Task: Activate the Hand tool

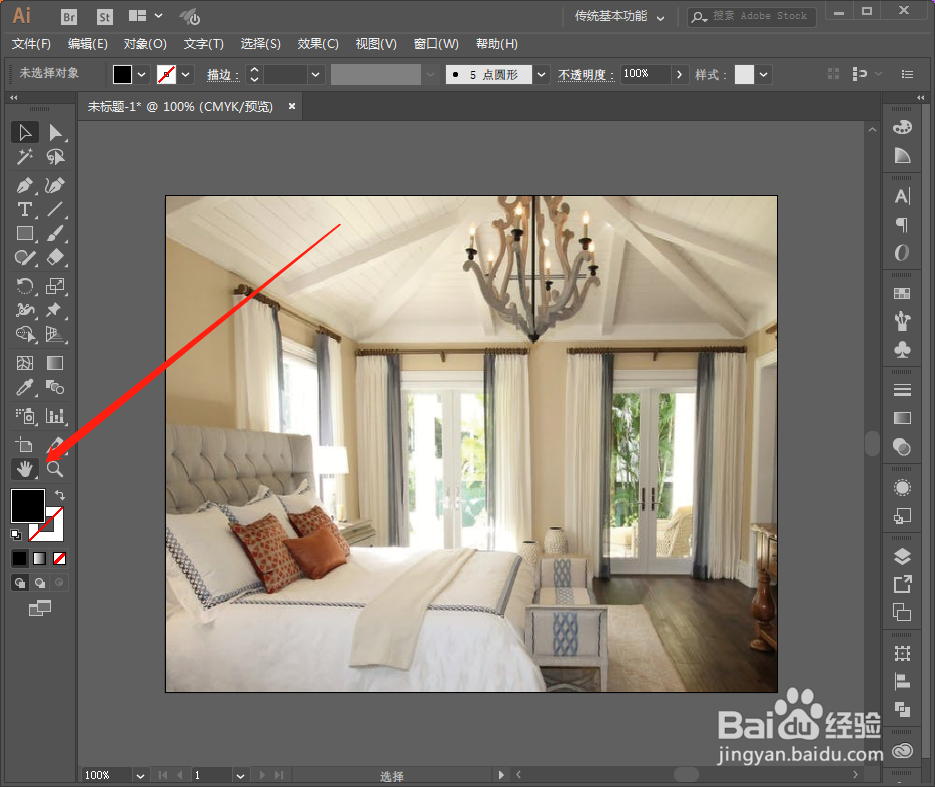Action: (x=25, y=469)
